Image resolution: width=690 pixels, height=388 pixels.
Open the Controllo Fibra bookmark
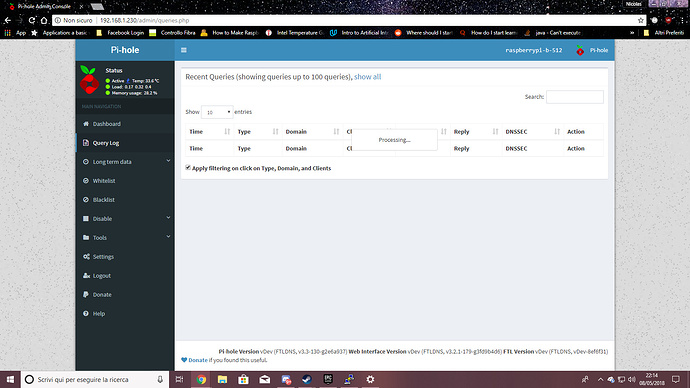[172, 33]
